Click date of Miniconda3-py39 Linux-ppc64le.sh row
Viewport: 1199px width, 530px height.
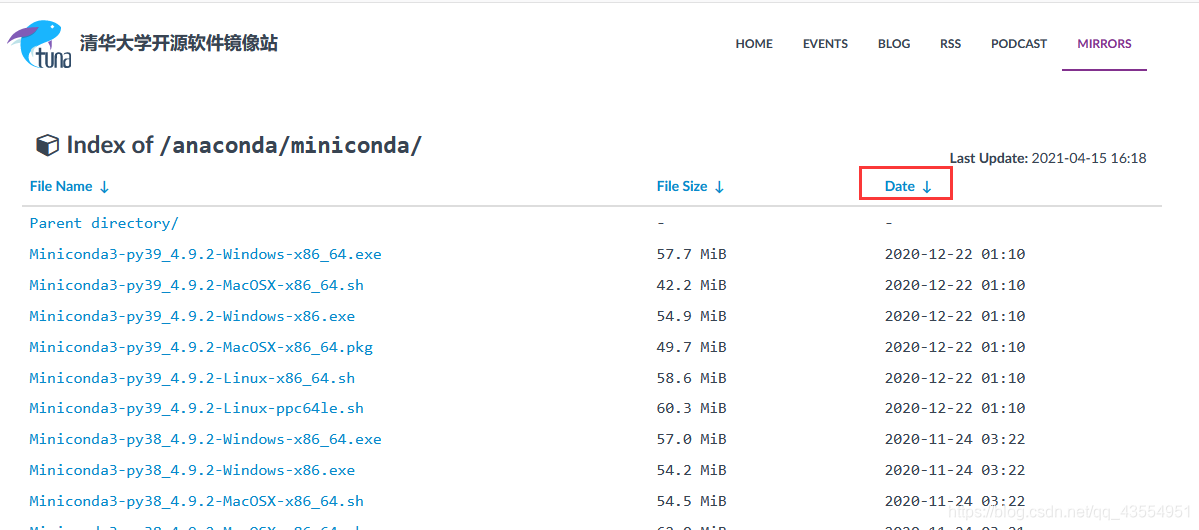955,408
